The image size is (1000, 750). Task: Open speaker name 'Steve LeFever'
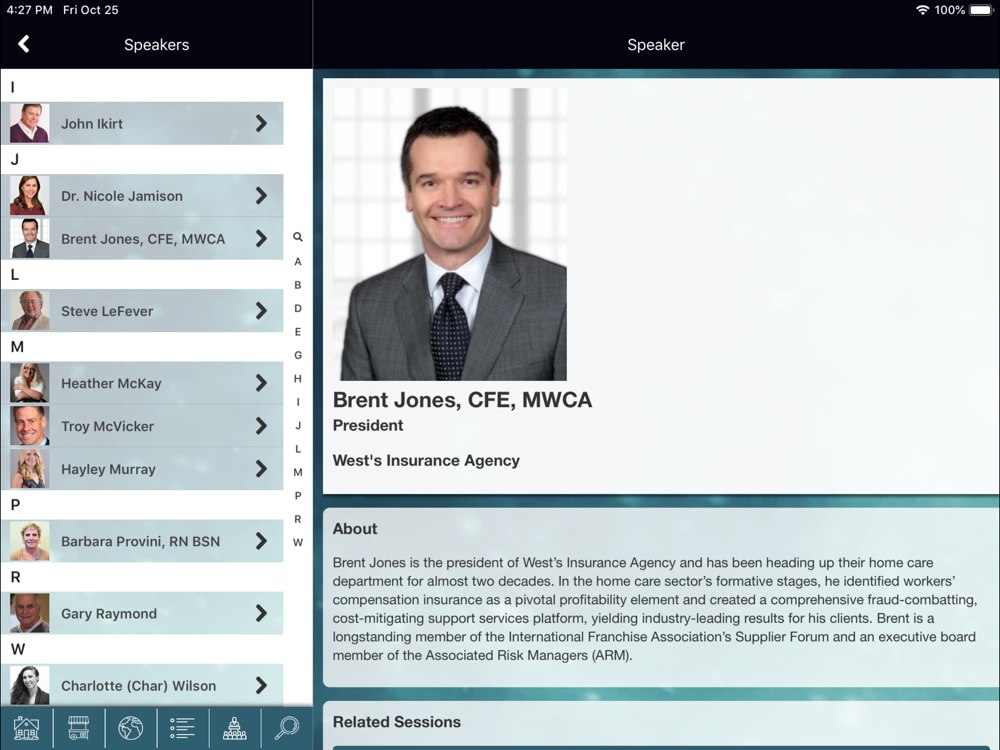point(107,311)
